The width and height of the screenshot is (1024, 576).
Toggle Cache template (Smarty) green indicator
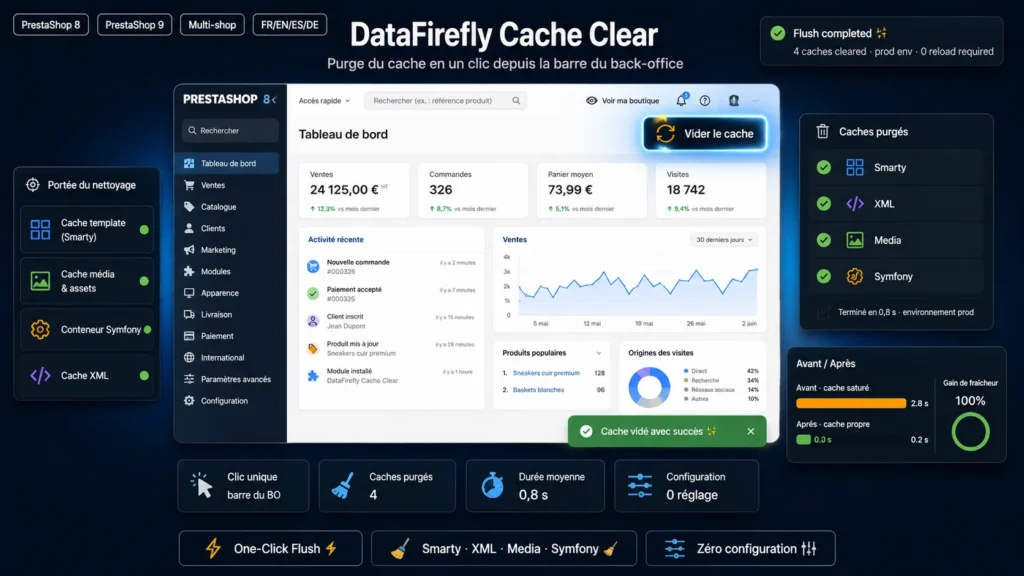point(144,230)
